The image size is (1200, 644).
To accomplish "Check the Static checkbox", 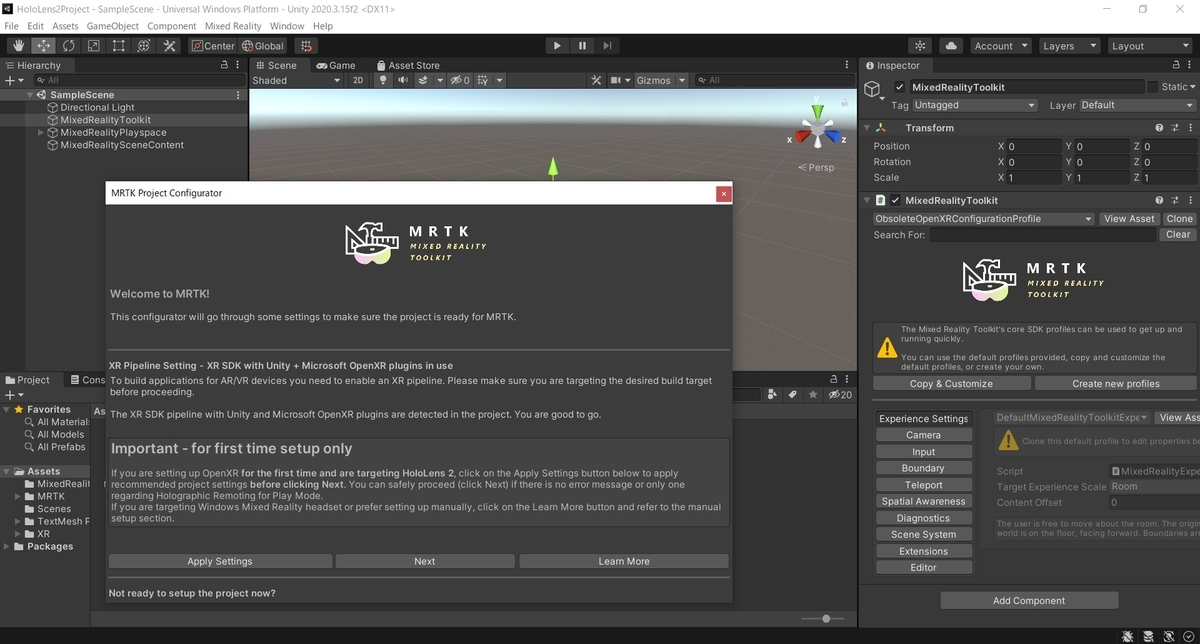I will click(x=1153, y=87).
